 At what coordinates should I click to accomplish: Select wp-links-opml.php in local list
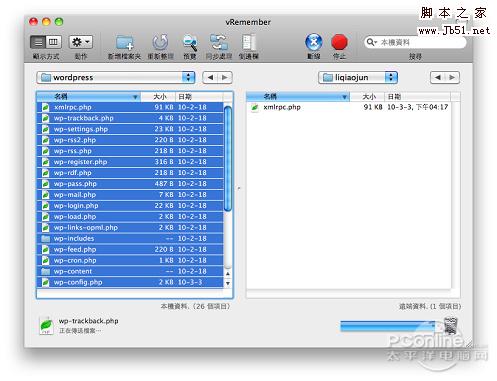[130, 228]
